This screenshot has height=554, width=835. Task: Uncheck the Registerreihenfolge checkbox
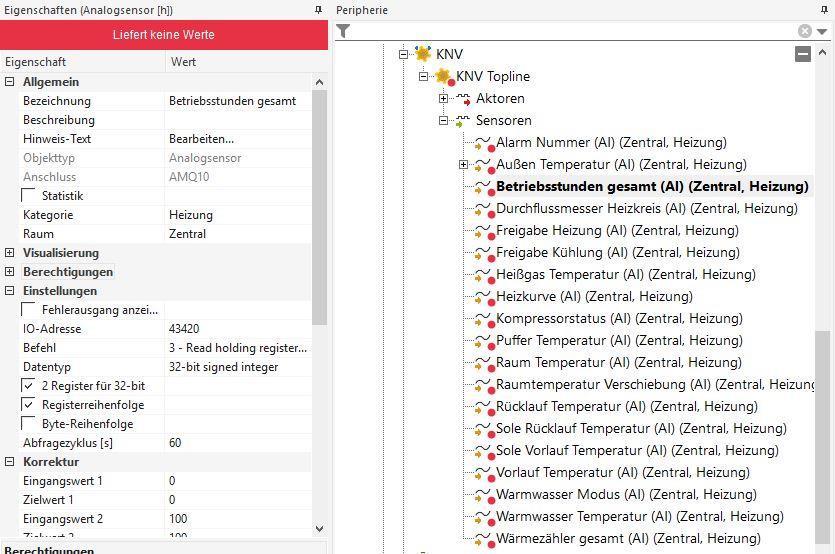28,405
